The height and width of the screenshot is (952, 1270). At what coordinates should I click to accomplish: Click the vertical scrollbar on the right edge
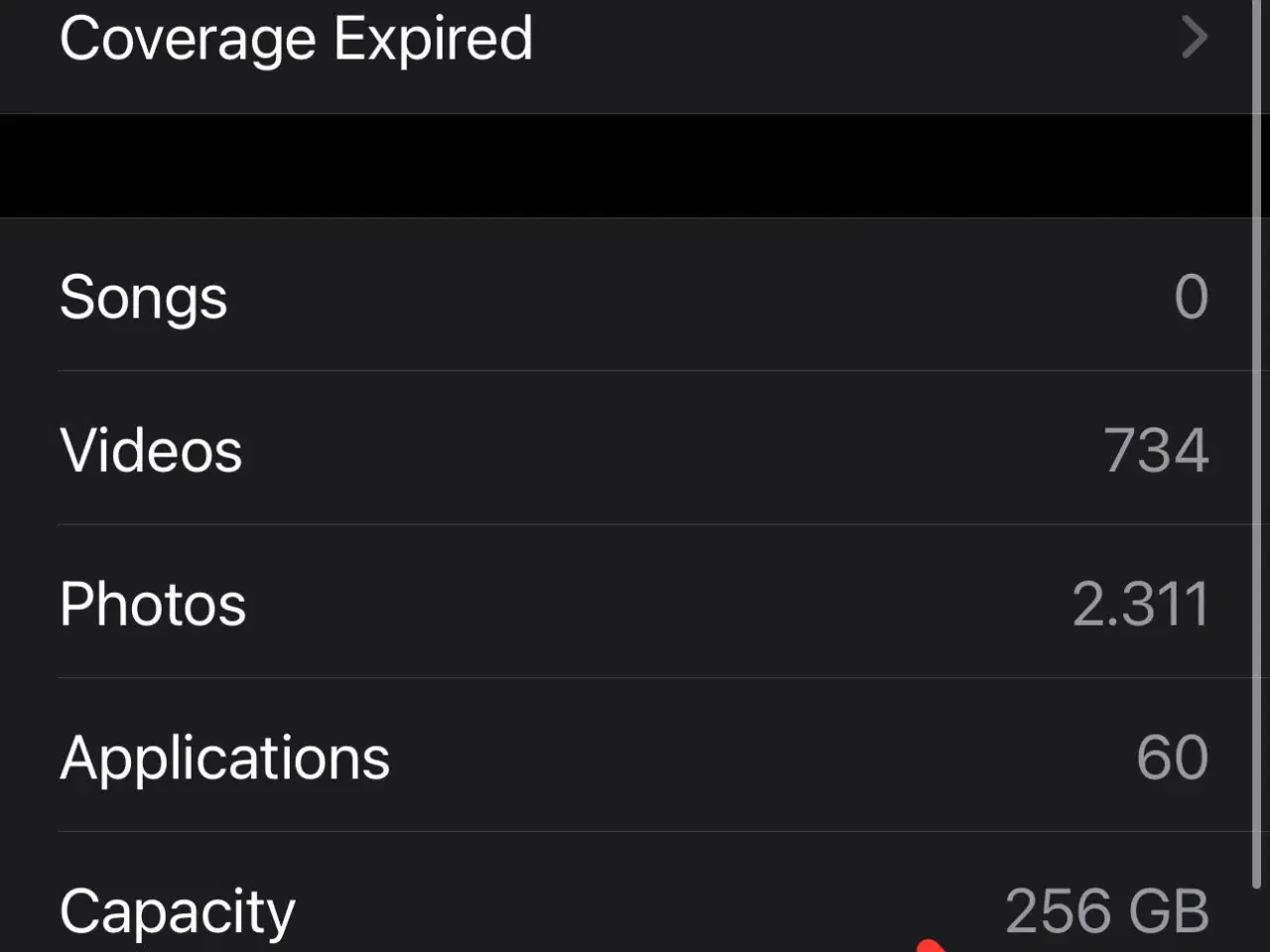pyautogui.click(x=1257, y=446)
